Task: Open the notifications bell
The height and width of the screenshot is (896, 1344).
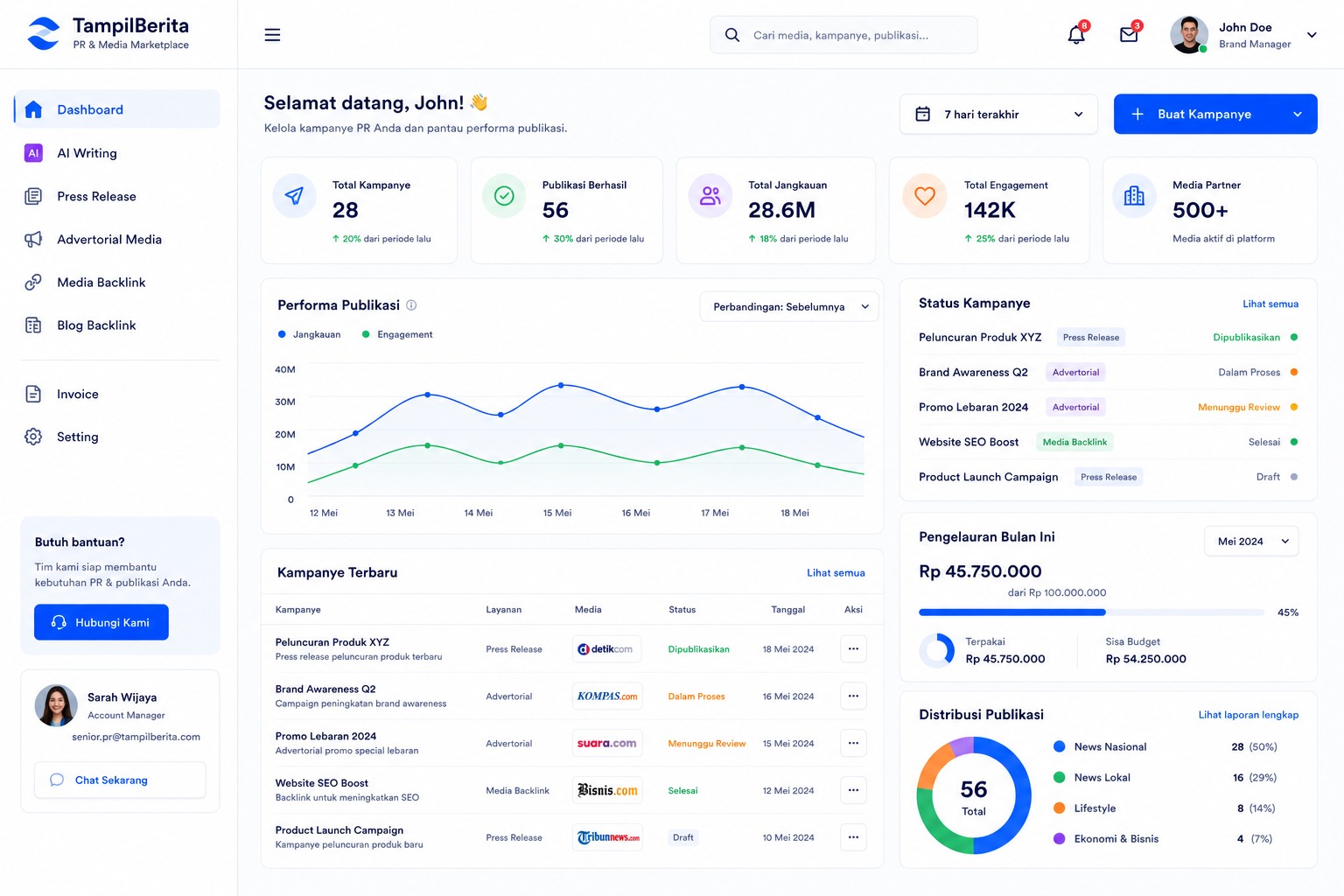Action: (1076, 35)
